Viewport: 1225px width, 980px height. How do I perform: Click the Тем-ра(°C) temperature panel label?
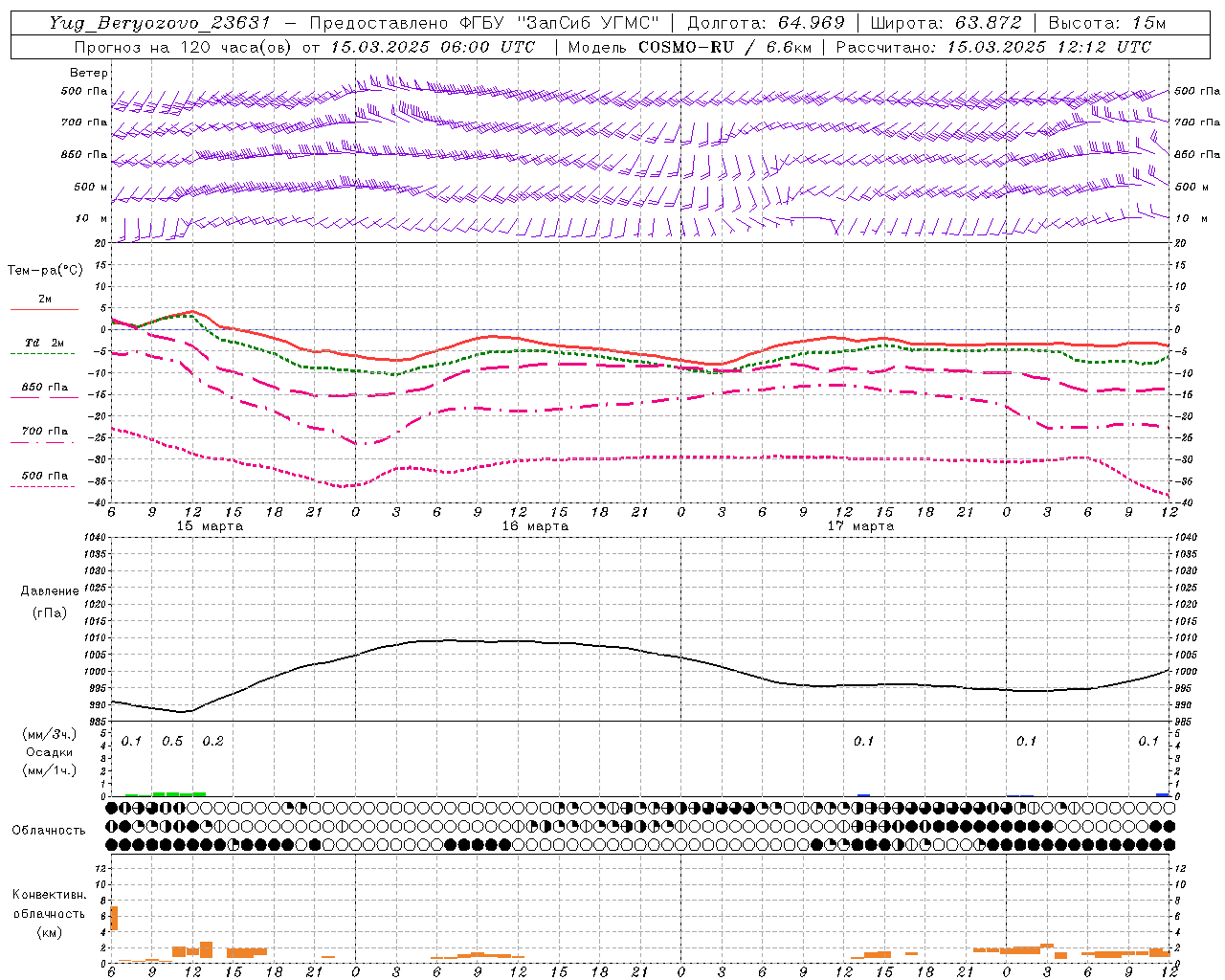45,271
